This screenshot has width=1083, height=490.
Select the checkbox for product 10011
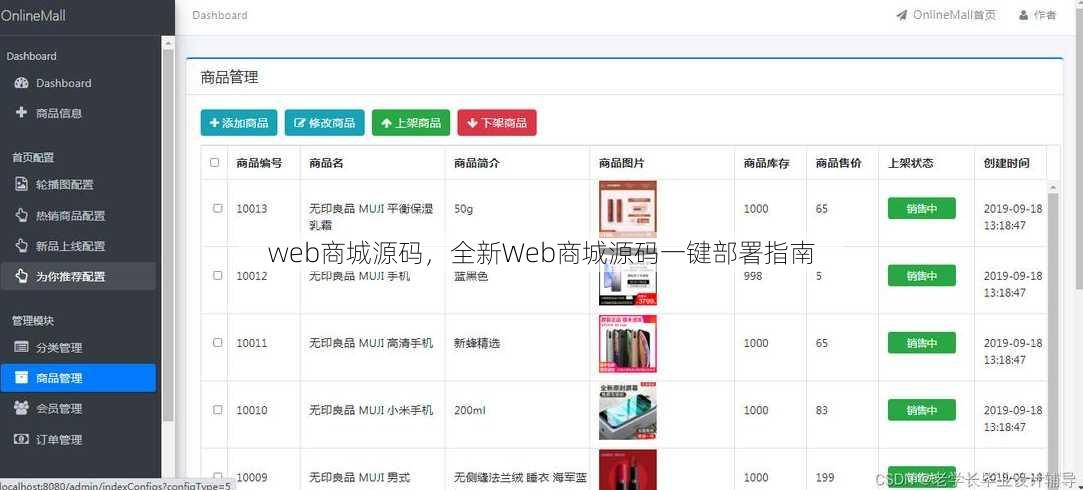[218, 342]
